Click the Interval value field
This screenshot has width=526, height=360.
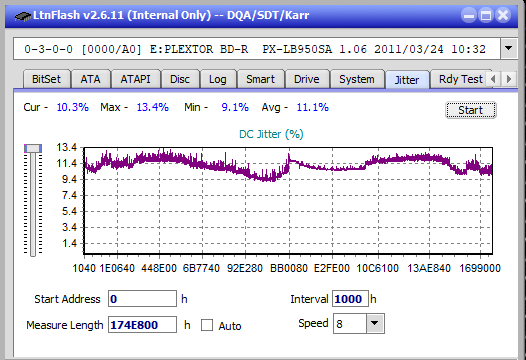[x=350, y=299]
